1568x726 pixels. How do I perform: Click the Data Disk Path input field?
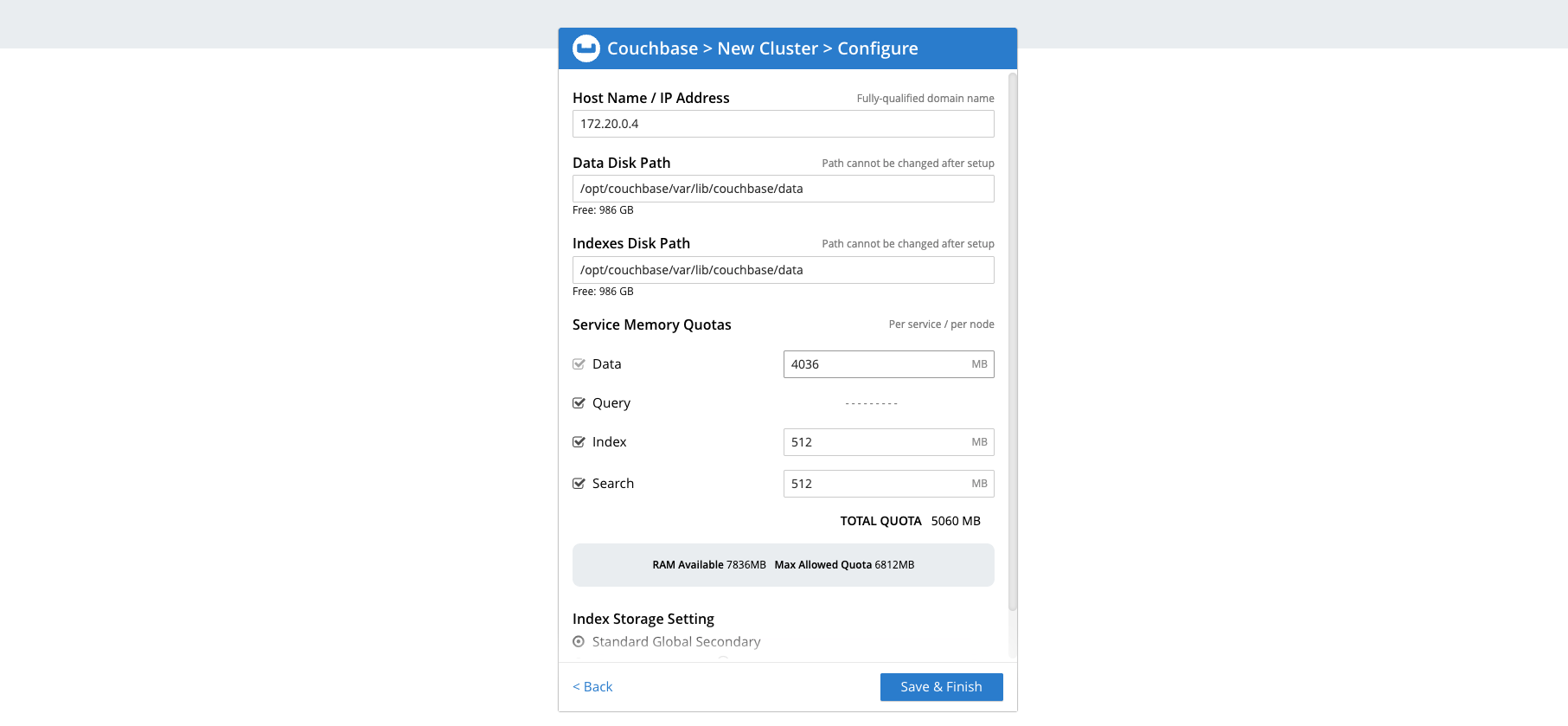783,189
